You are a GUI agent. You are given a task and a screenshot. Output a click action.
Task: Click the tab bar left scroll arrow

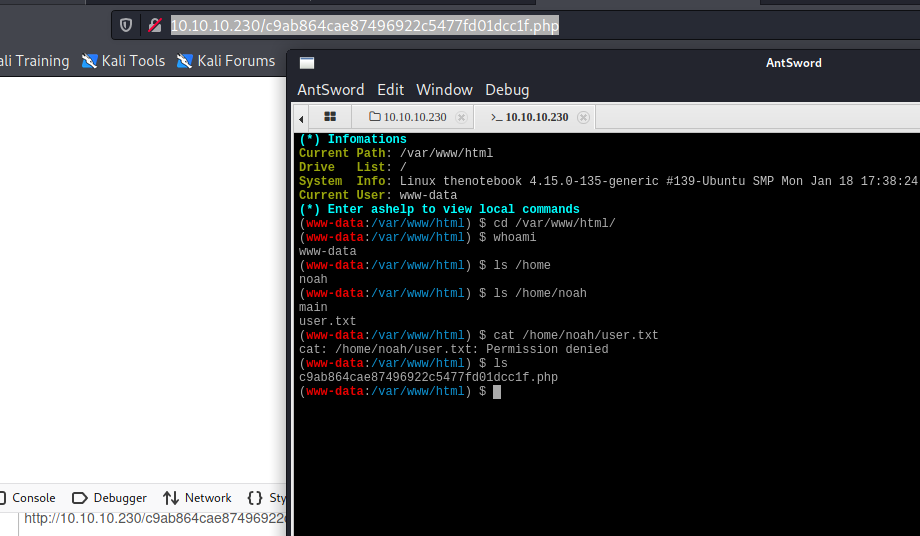(301, 118)
